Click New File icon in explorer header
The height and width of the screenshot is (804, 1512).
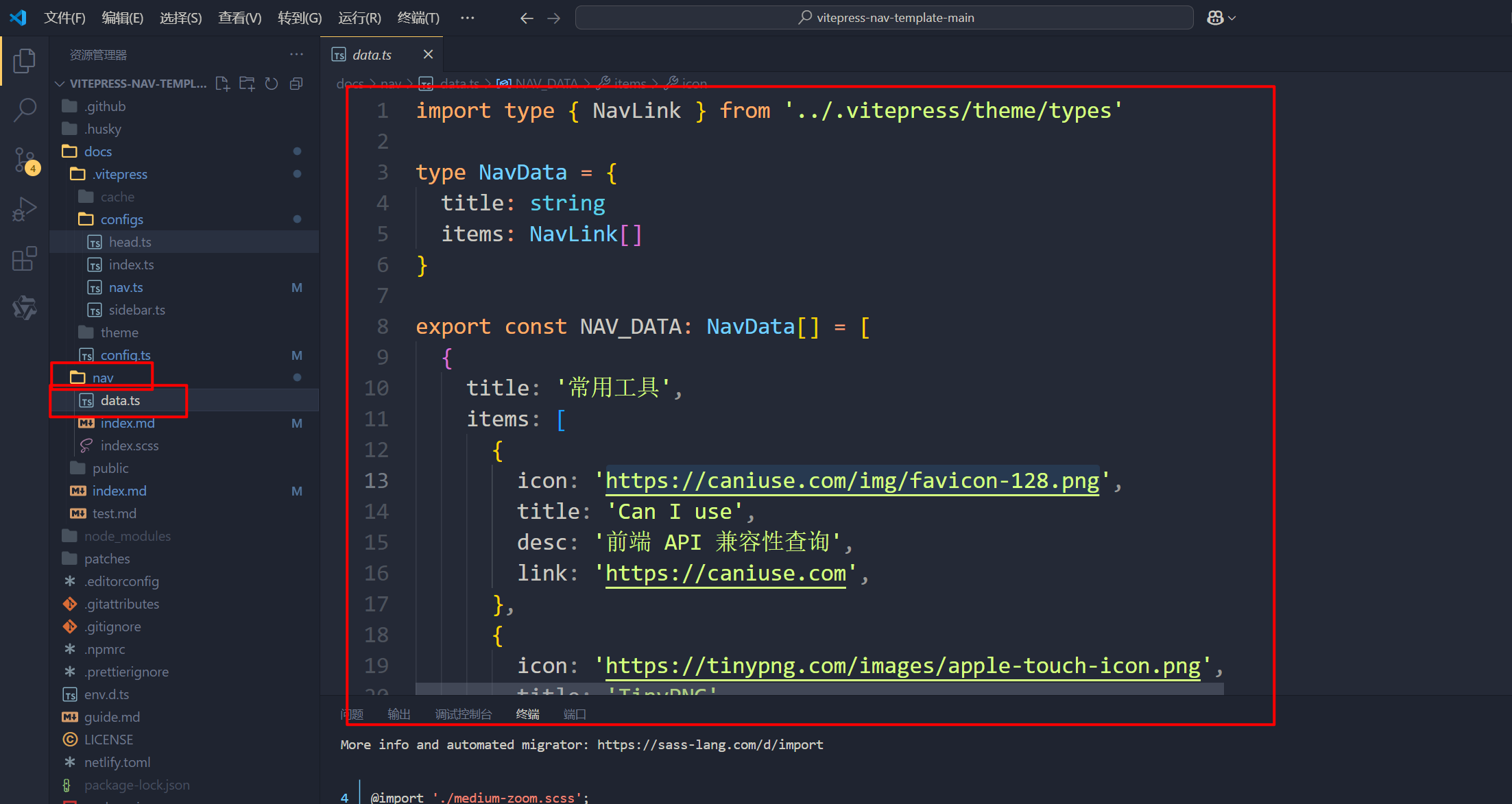(x=222, y=84)
